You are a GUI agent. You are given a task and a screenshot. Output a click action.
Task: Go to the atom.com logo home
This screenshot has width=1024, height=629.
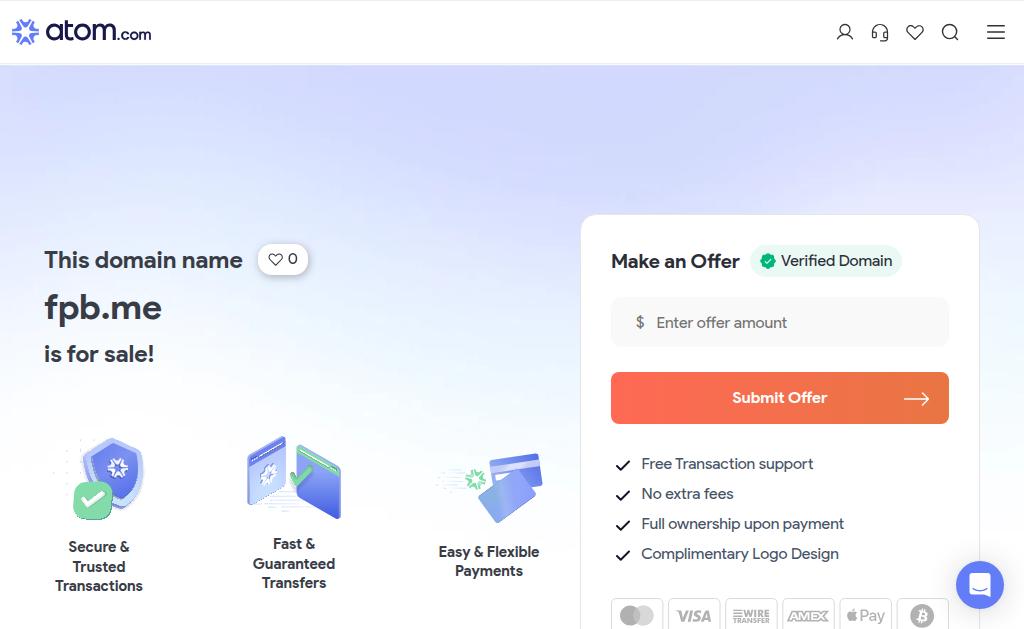82,31
